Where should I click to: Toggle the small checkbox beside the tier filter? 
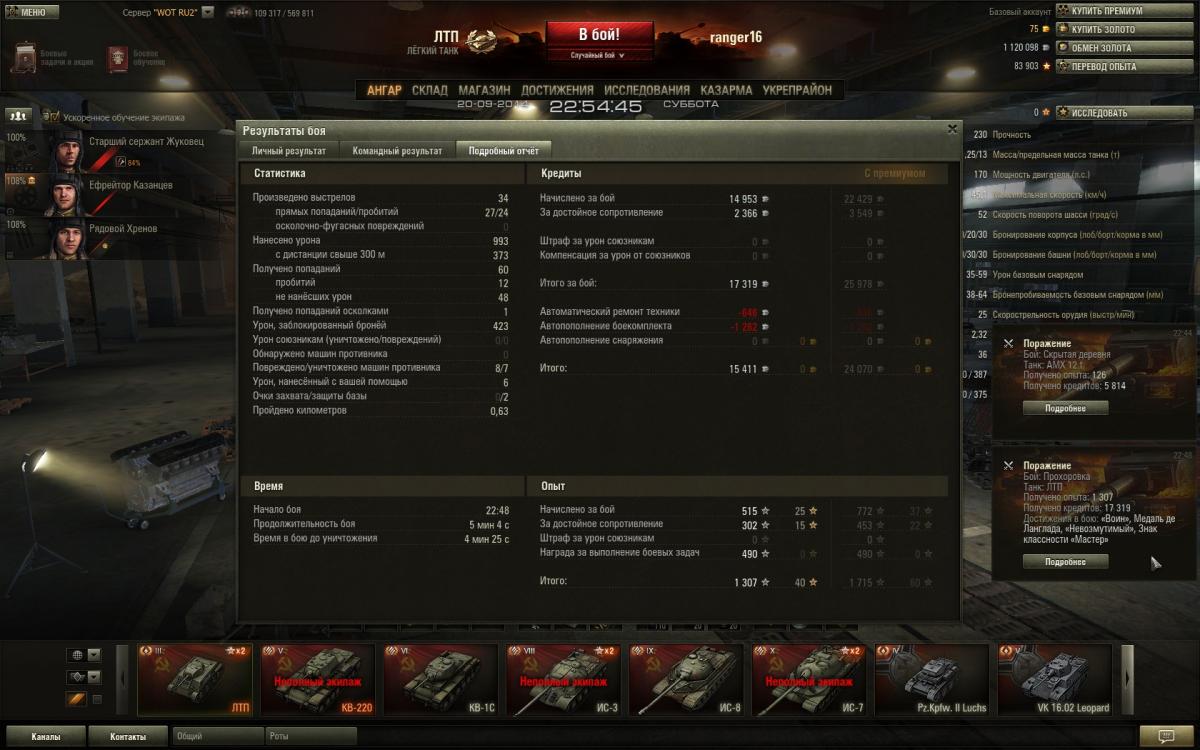(97, 699)
